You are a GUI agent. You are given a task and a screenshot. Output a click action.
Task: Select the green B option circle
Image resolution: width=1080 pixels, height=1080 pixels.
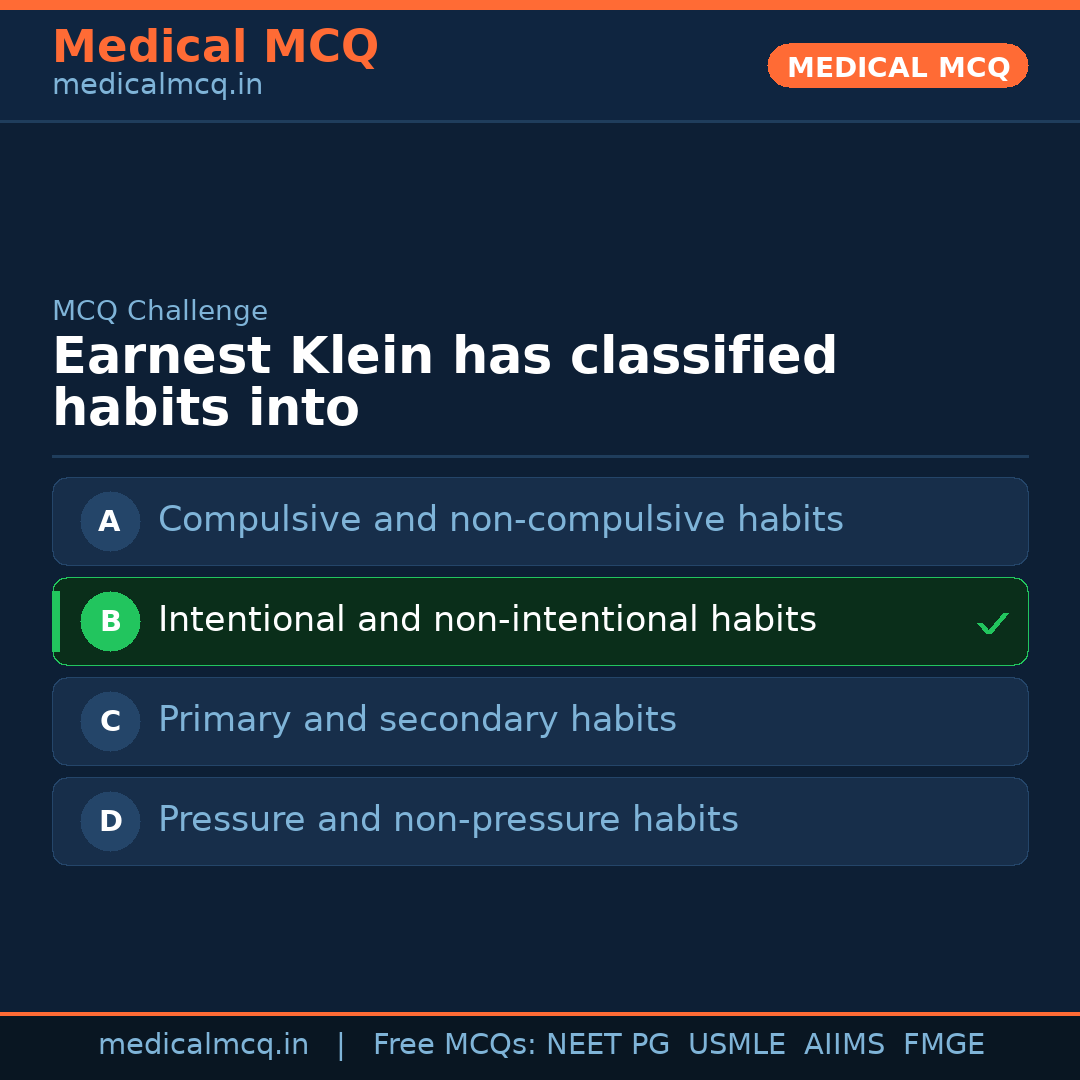(x=110, y=621)
